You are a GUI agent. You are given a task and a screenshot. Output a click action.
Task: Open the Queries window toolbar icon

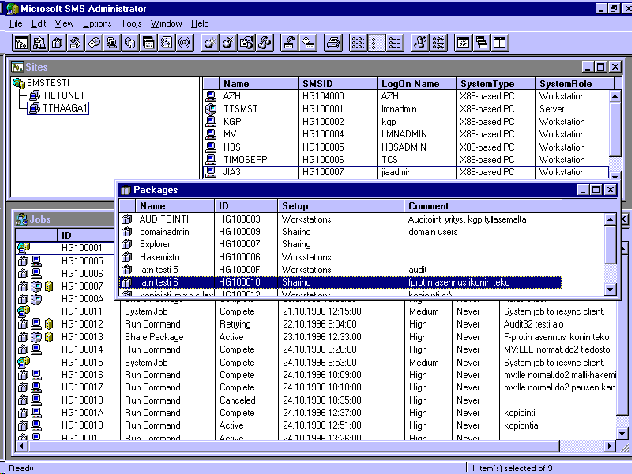(x=75, y=42)
